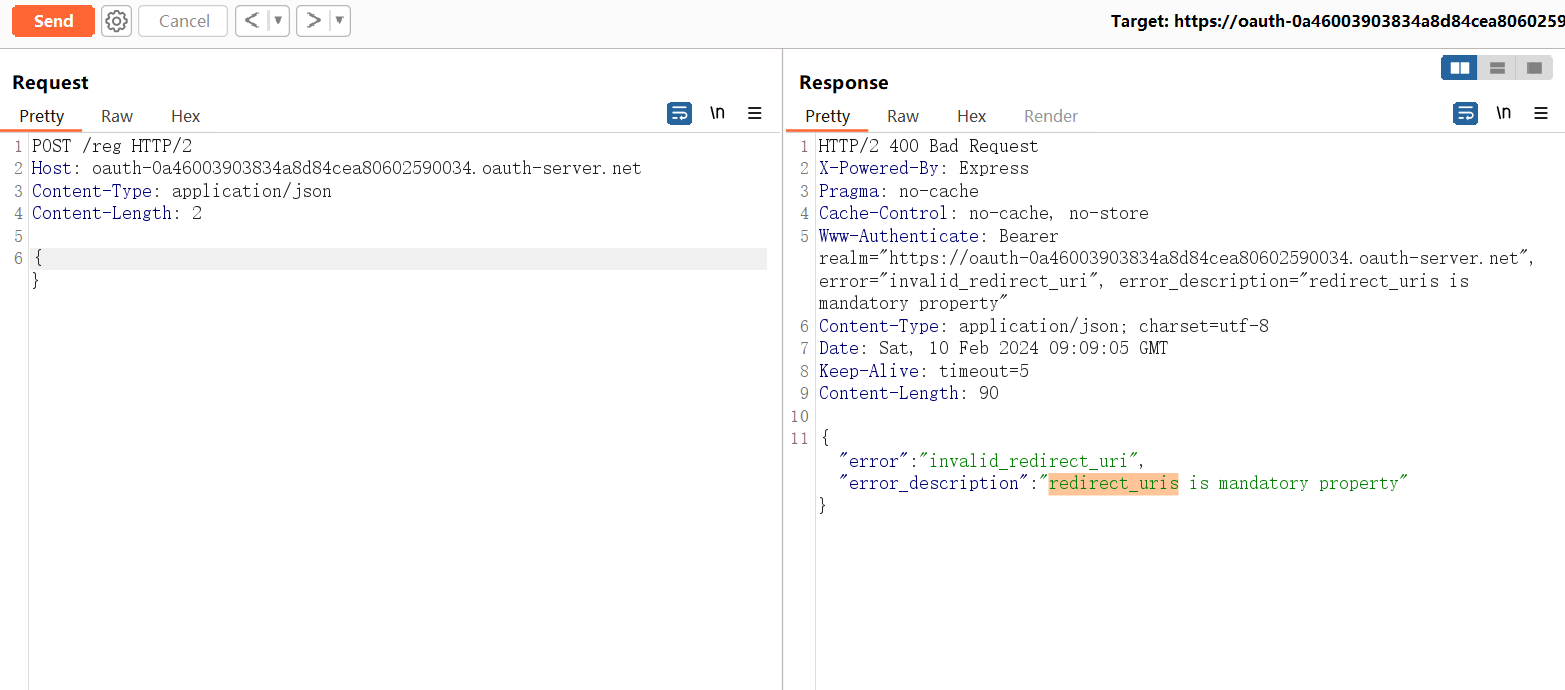
Task: Click line 6 in request body editor
Action: point(400,259)
